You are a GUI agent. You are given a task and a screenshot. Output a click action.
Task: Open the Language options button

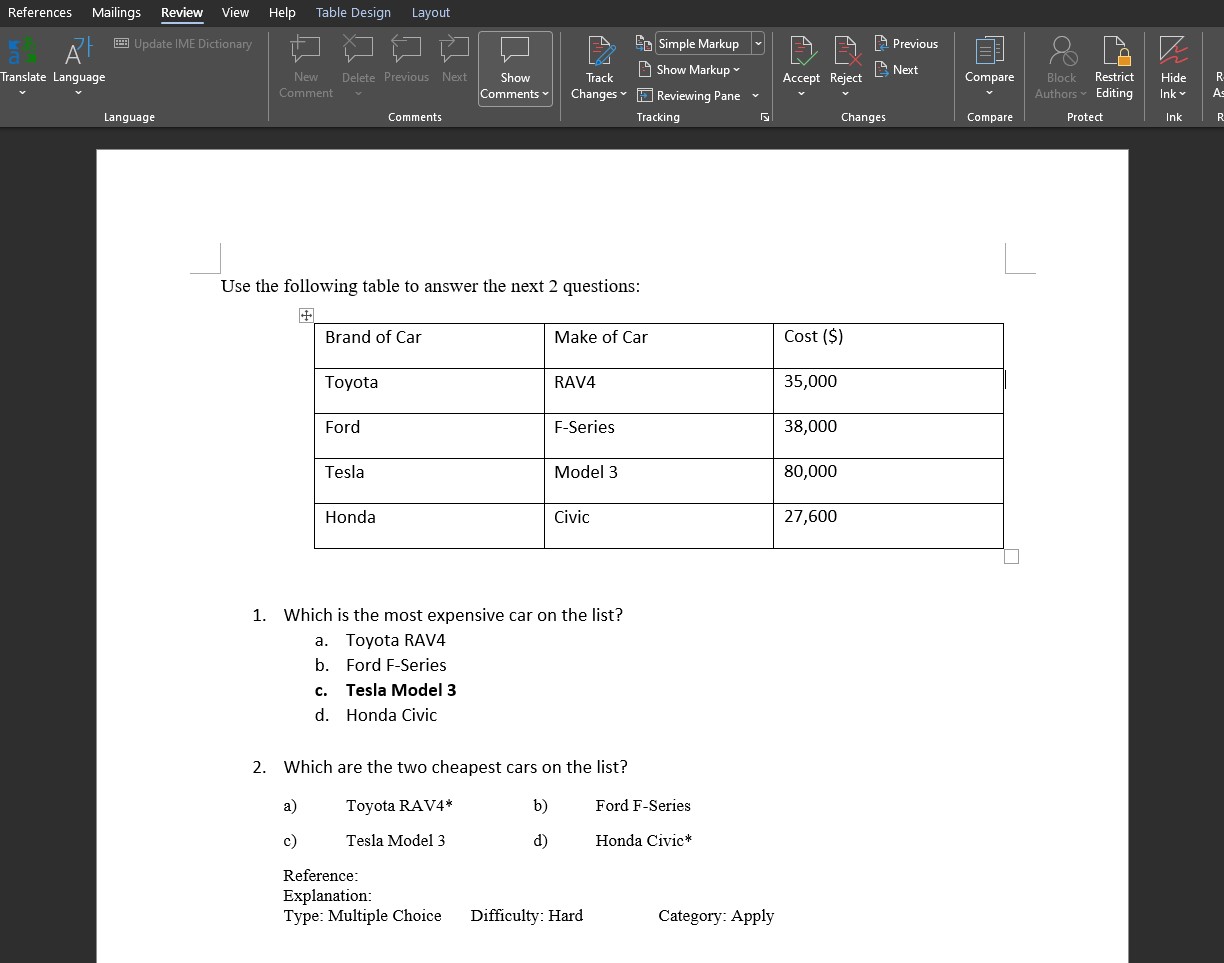(x=79, y=66)
